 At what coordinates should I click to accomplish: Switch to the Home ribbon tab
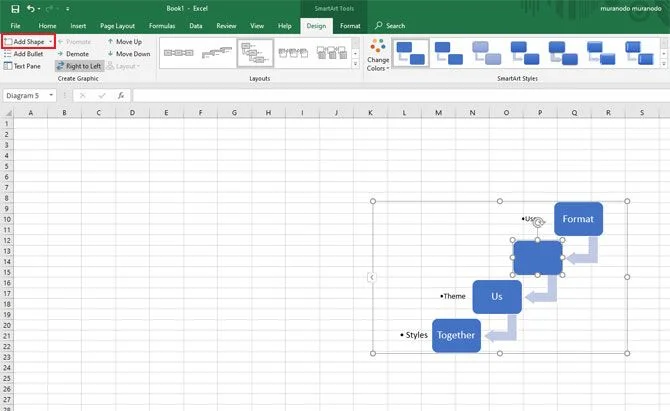point(47,26)
